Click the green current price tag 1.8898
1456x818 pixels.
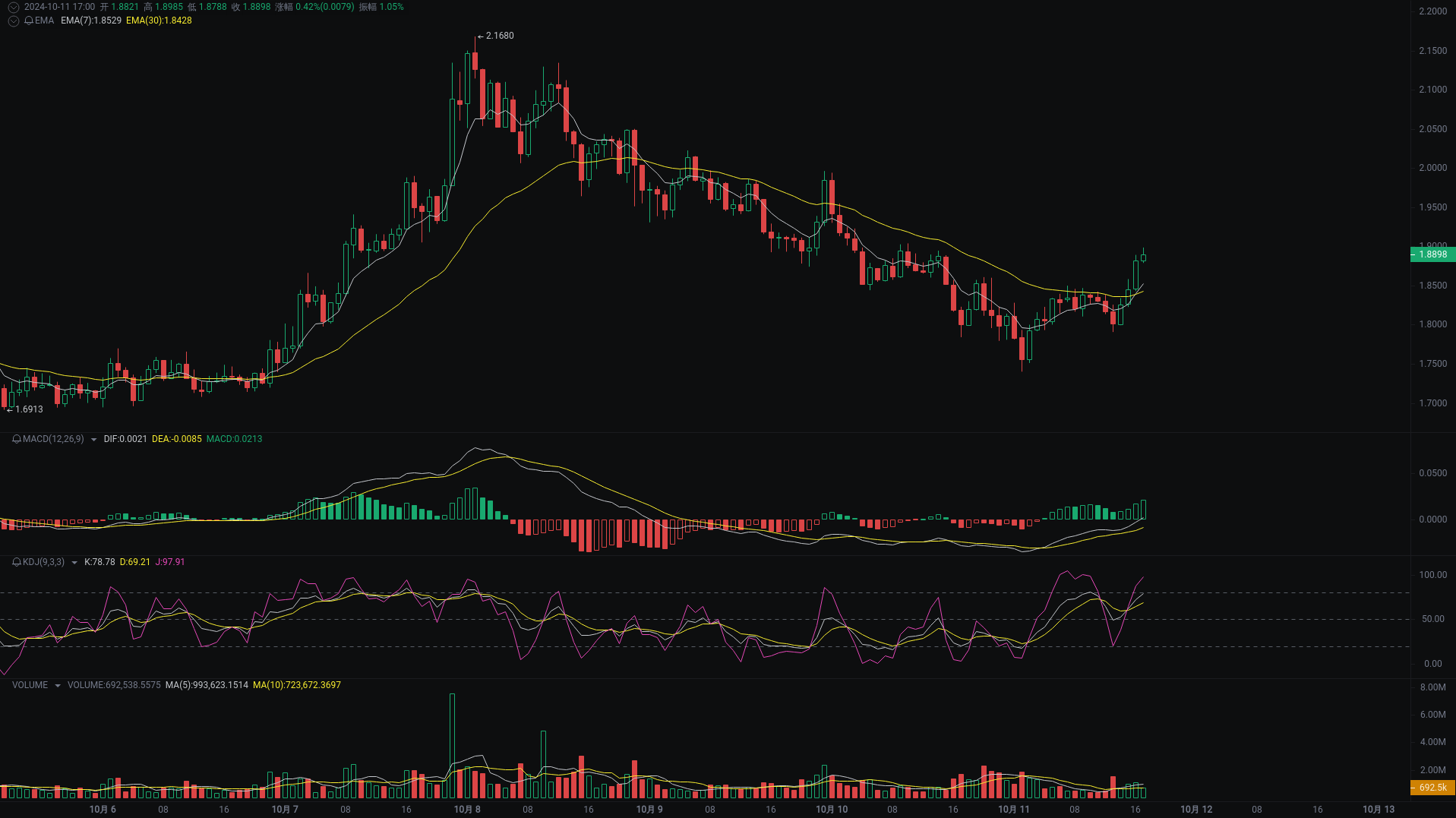1432,254
